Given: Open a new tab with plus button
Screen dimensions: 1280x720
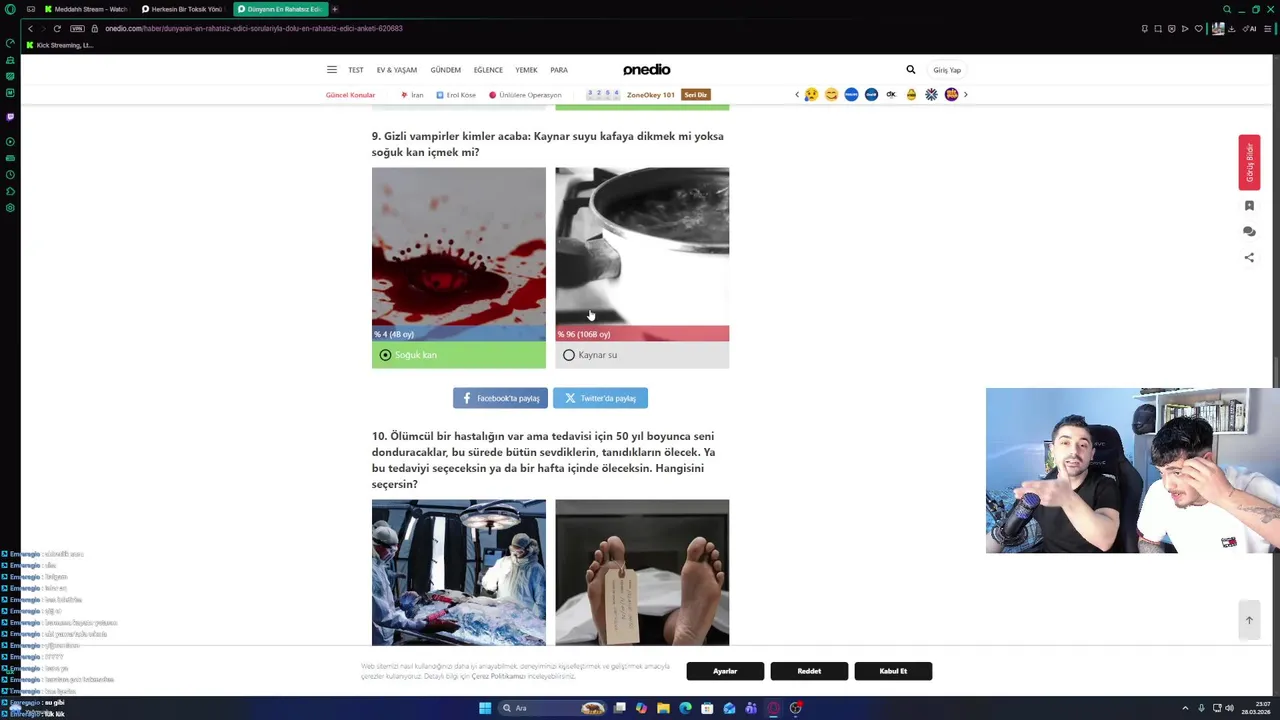Looking at the screenshot, I should tap(335, 9).
